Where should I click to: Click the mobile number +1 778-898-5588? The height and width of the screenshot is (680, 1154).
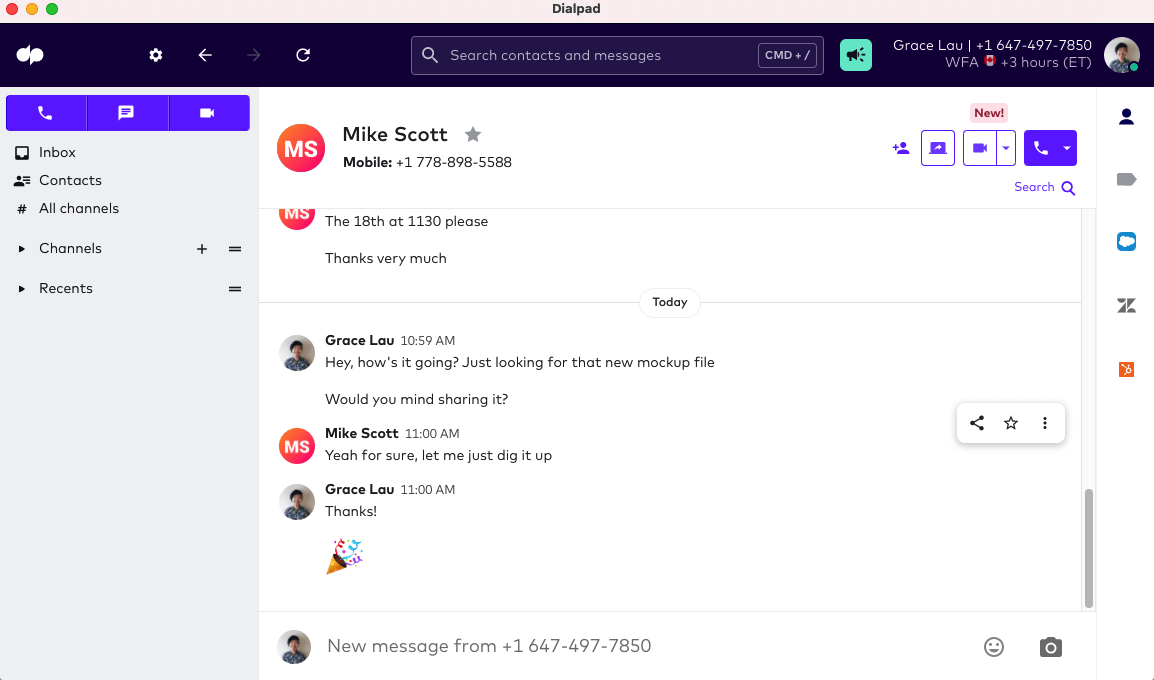pos(453,163)
